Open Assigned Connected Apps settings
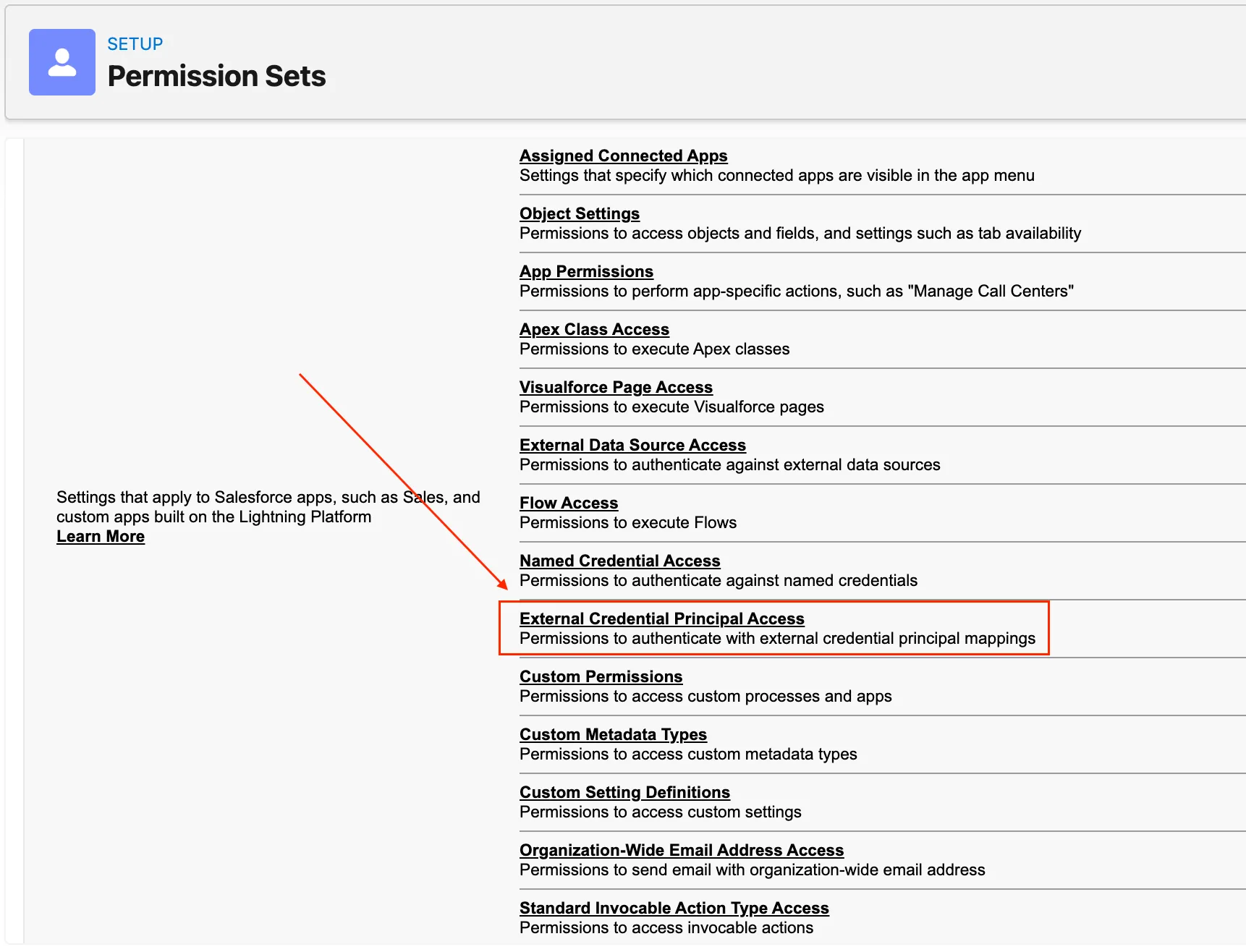This screenshot has width=1246, height=952. pyautogui.click(x=623, y=156)
